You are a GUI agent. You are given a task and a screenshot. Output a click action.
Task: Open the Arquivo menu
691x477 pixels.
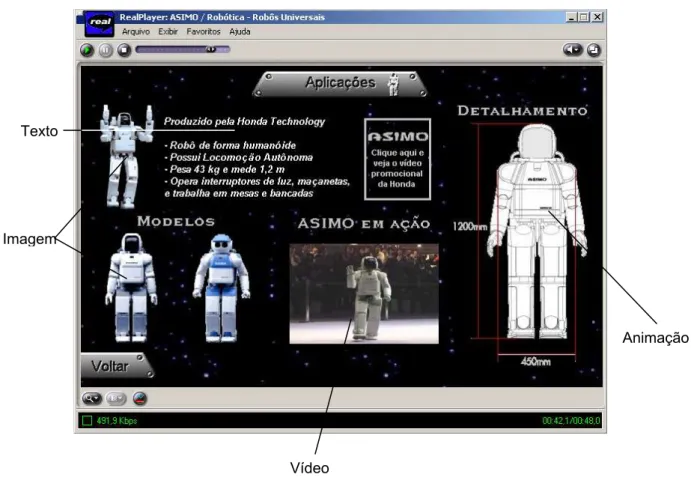pyautogui.click(x=136, y=32)
